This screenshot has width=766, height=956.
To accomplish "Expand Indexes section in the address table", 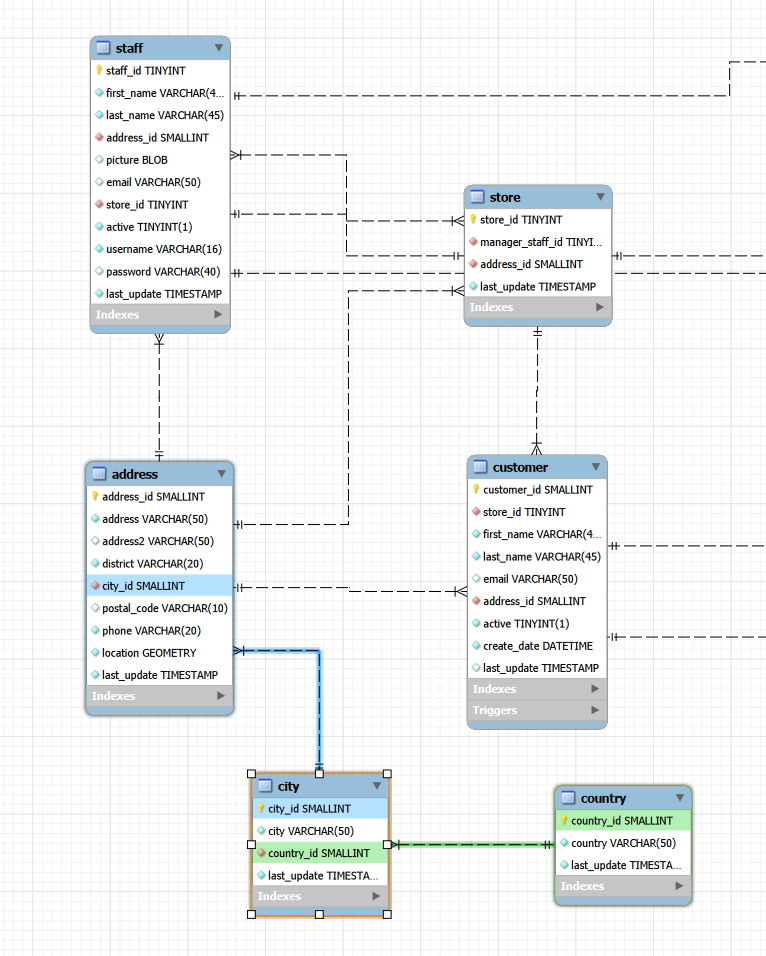I will click(x=222, y=696).
